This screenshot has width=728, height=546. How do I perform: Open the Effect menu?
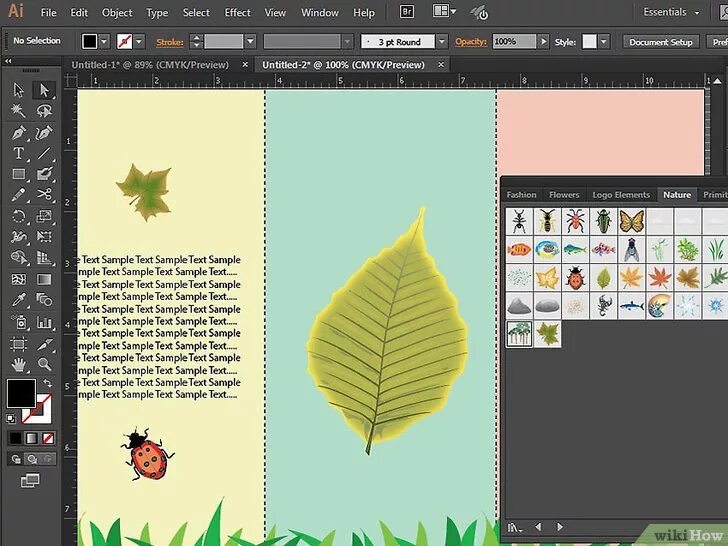click(238, 13)
